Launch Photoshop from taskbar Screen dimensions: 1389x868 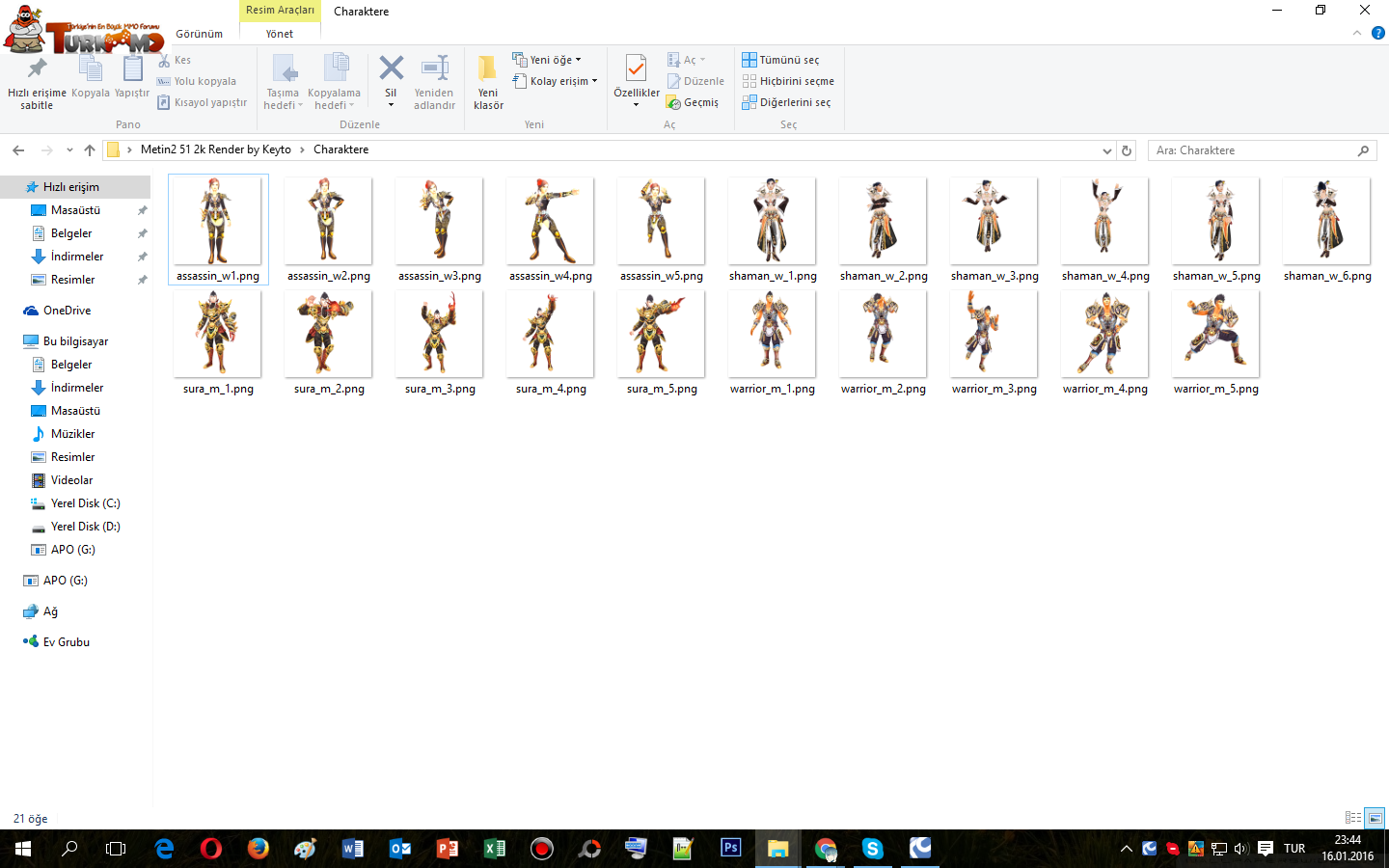730,849
